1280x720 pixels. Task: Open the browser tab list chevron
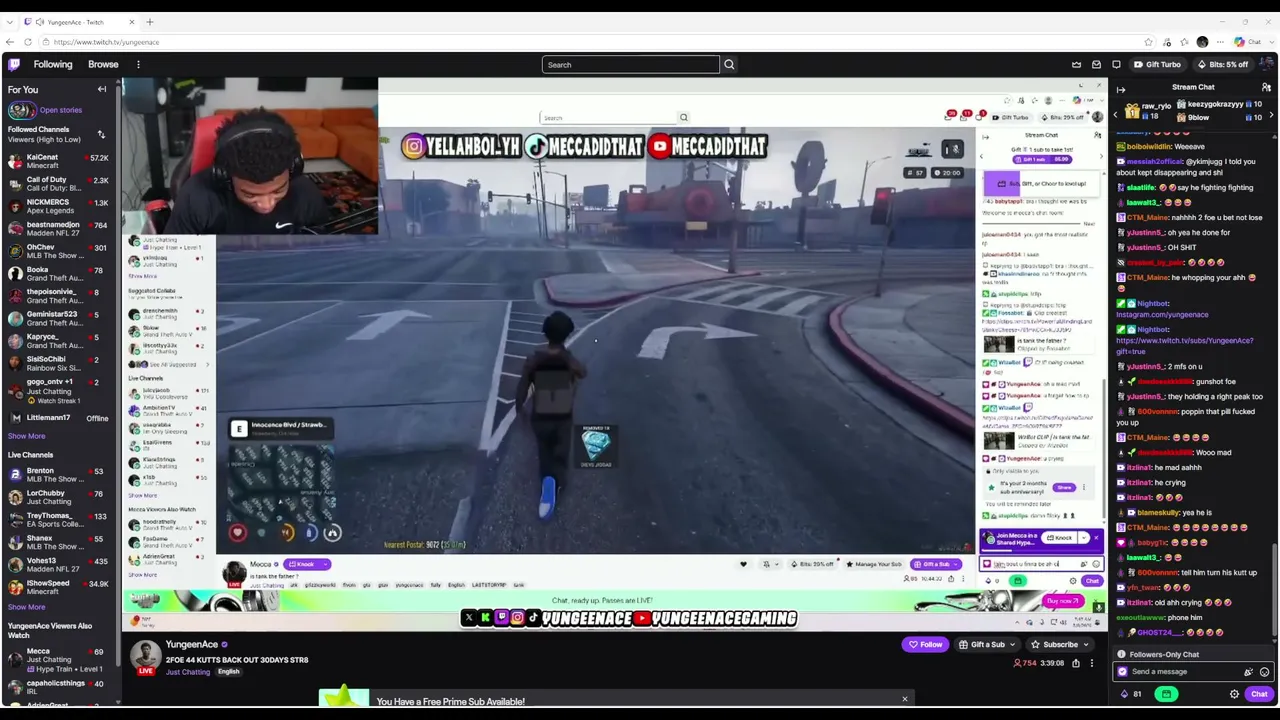point(9,22)
